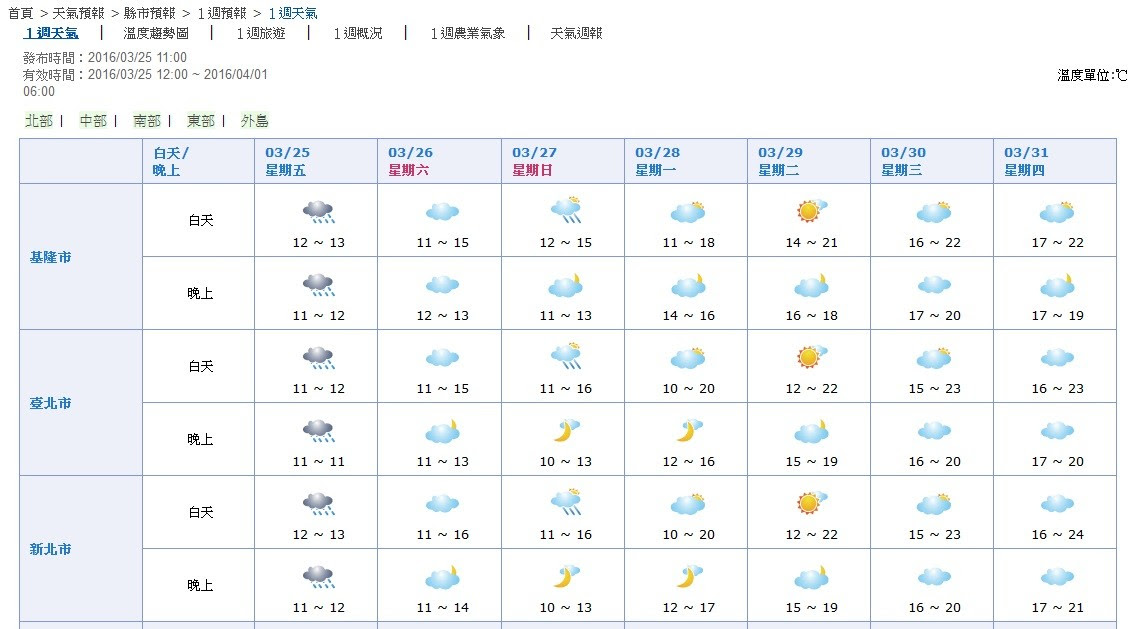Click Taipei night moon icon for 03/27
Screen dimensions: 1134x629
pos(566,430)
